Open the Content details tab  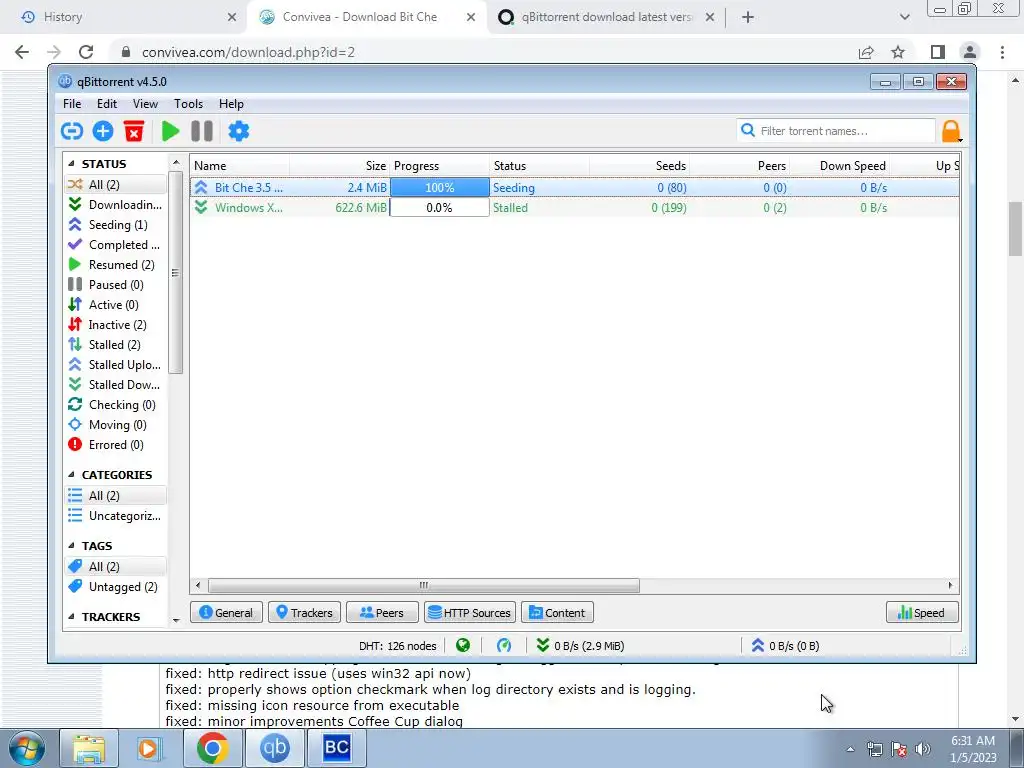(557, 613)
